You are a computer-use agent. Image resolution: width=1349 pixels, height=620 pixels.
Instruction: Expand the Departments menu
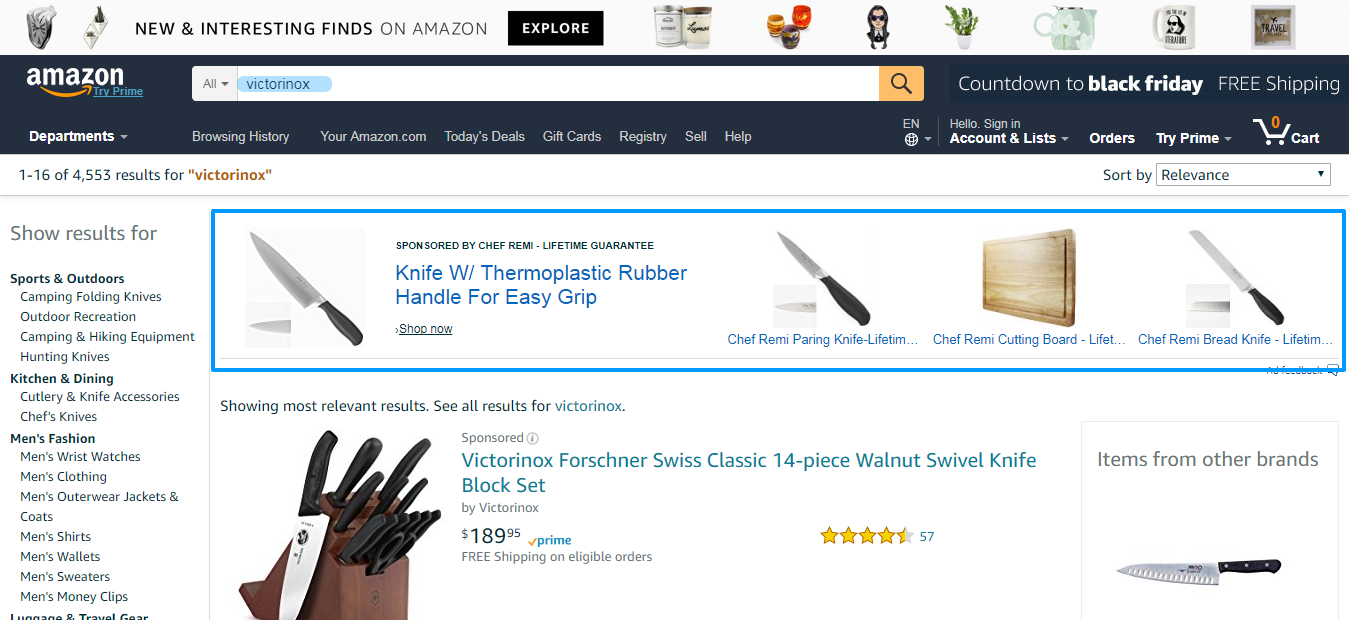(78, 136)
